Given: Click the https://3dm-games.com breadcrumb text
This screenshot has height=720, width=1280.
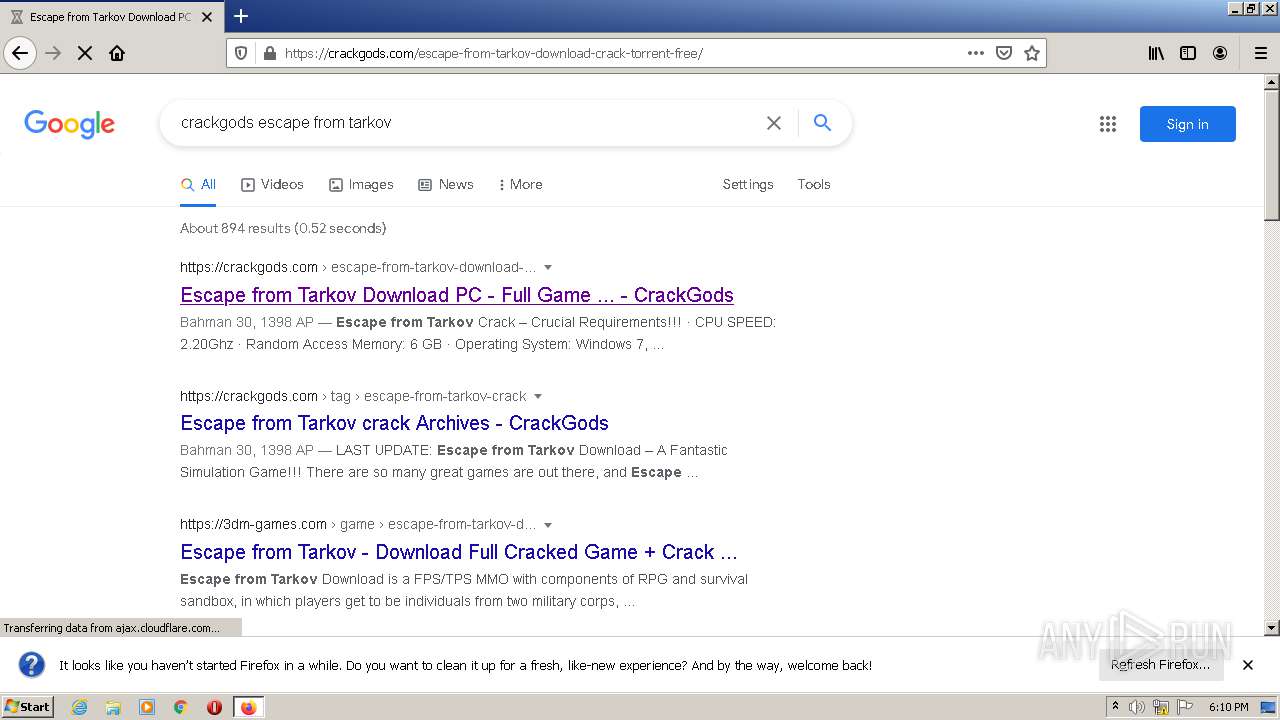Looking at the screenshot, I should (253, 524).
